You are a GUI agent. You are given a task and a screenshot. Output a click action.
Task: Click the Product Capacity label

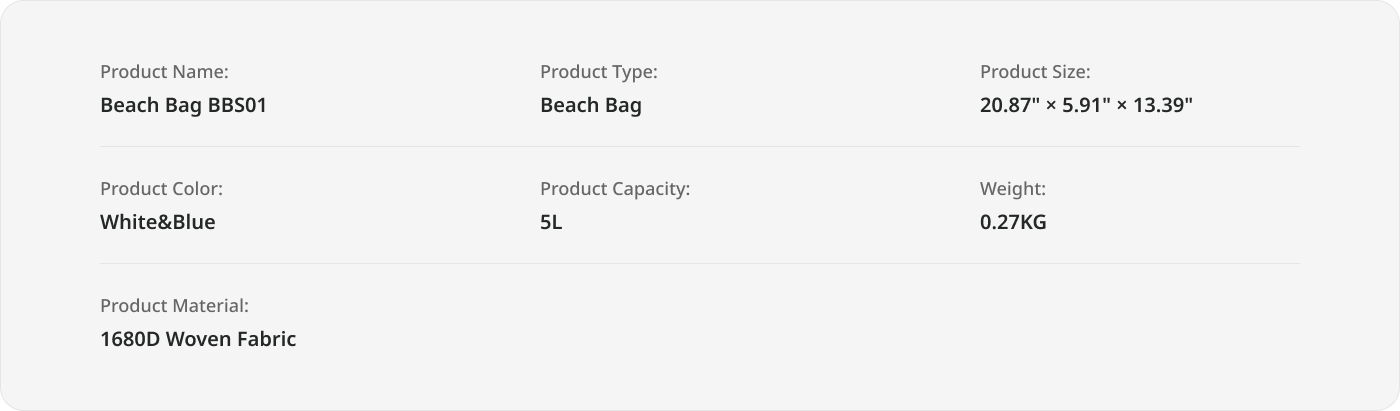click(615, 189)
